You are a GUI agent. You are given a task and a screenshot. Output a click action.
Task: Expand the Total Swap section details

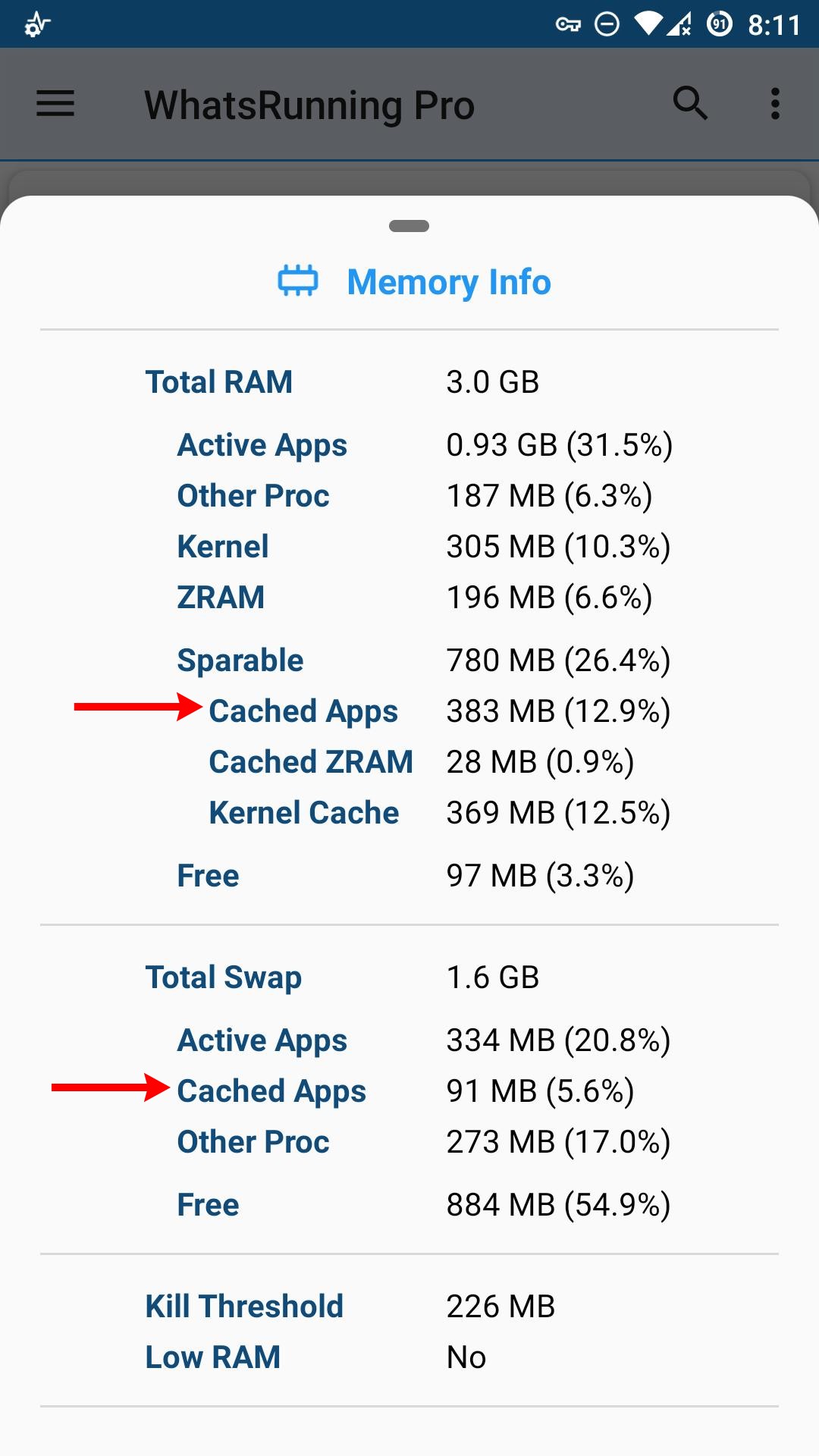coord(223,977)
